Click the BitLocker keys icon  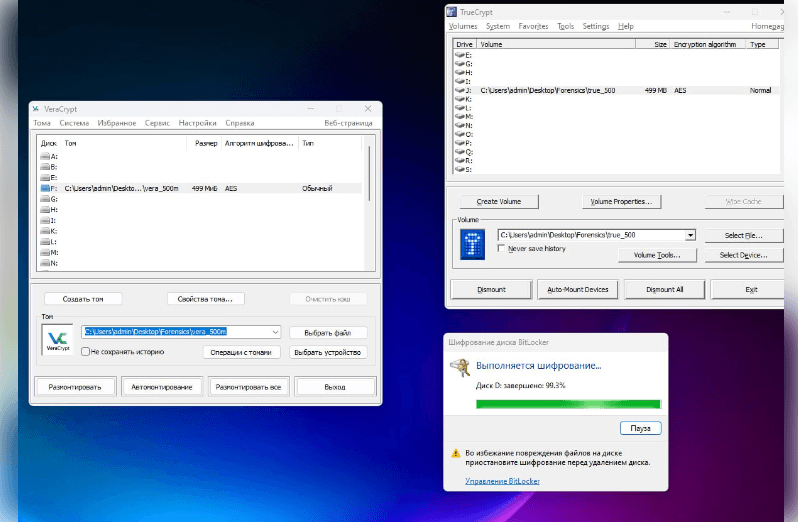point(460,367)
